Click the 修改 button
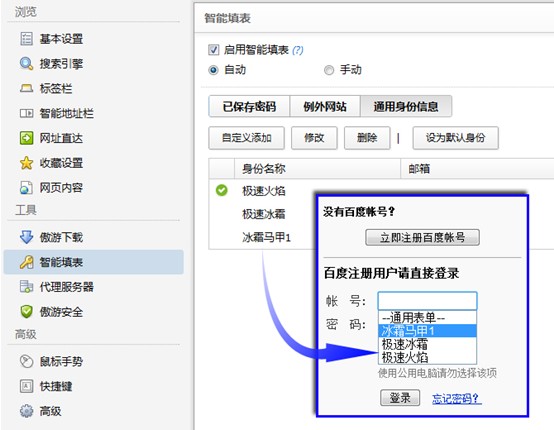This screenshot has height=430, width=554. pos(314,138)
